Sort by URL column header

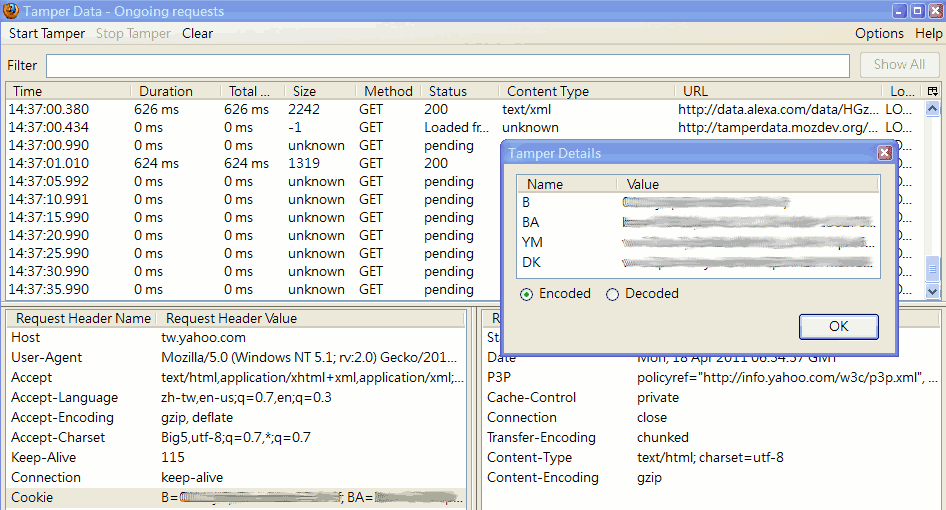(x=778, y=91)
